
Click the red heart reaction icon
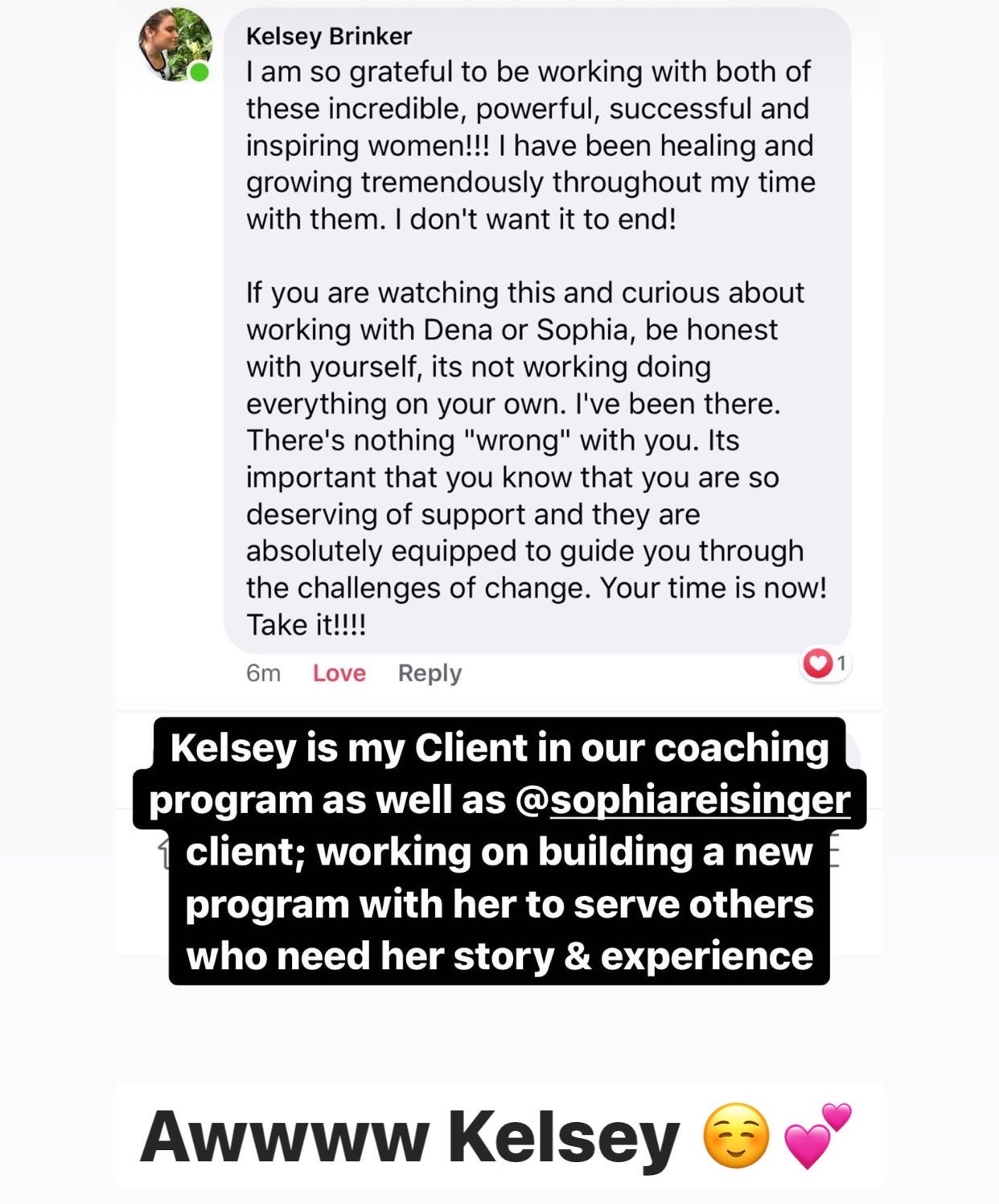coord(817,664)
